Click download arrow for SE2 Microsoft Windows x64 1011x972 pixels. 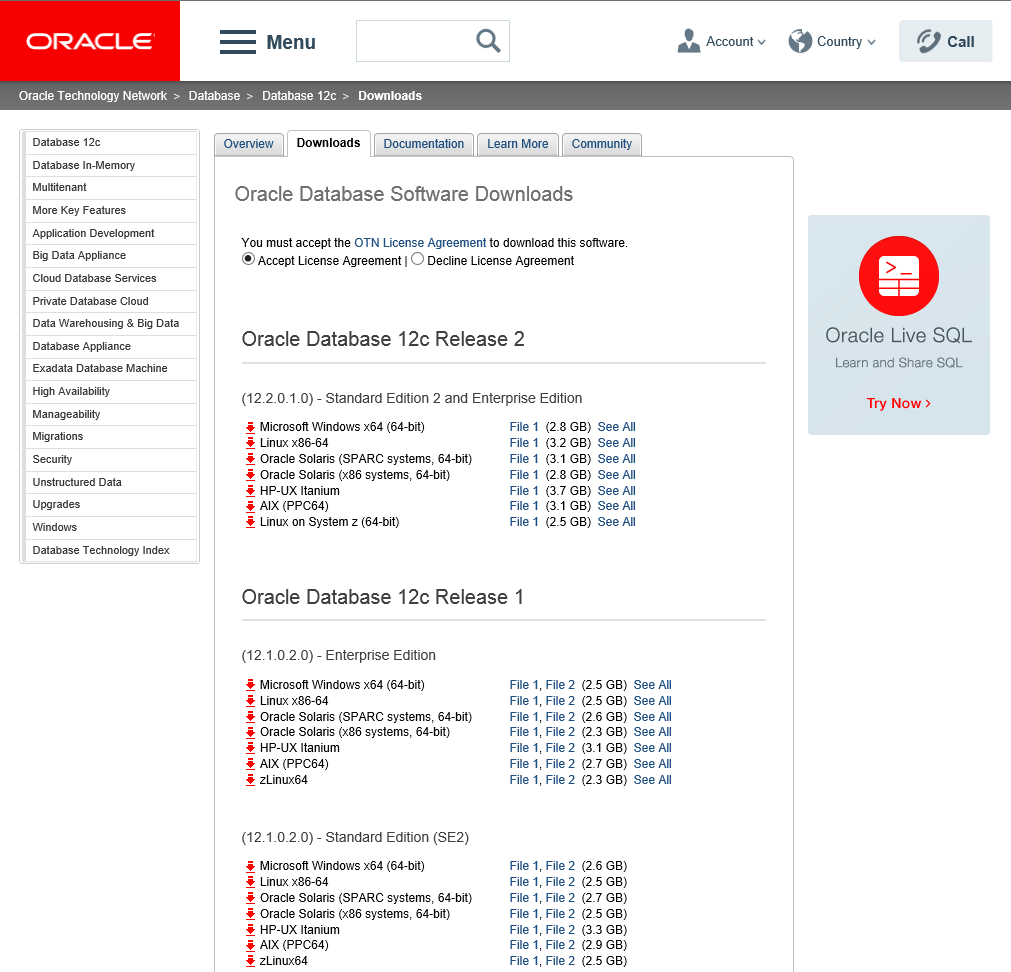click(x=250, y=866)
